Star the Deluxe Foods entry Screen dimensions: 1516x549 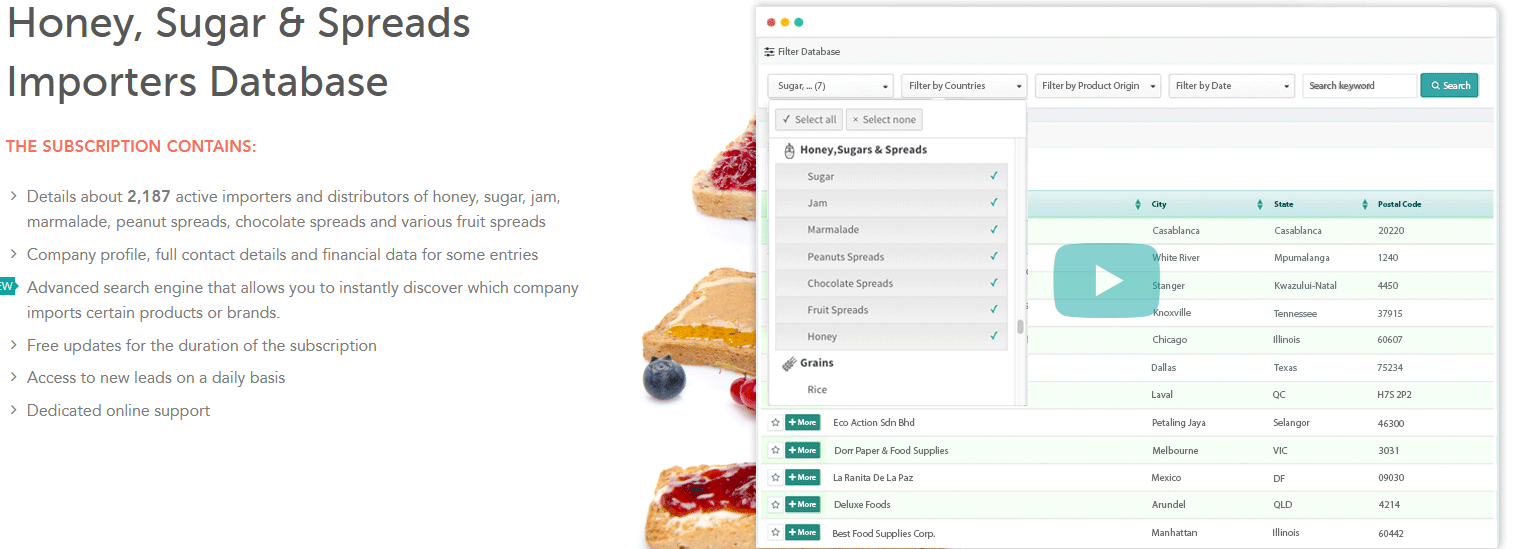pyautogui.click(x=775, y=504)
